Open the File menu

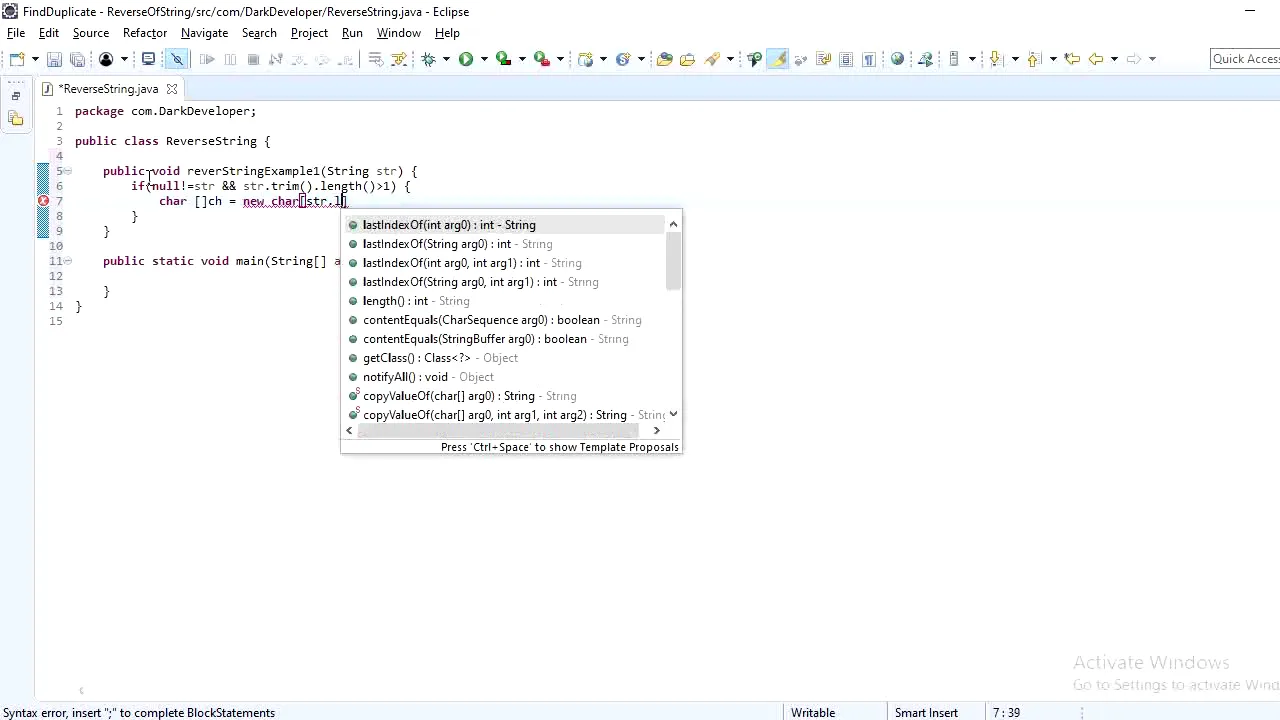(16, 33)
